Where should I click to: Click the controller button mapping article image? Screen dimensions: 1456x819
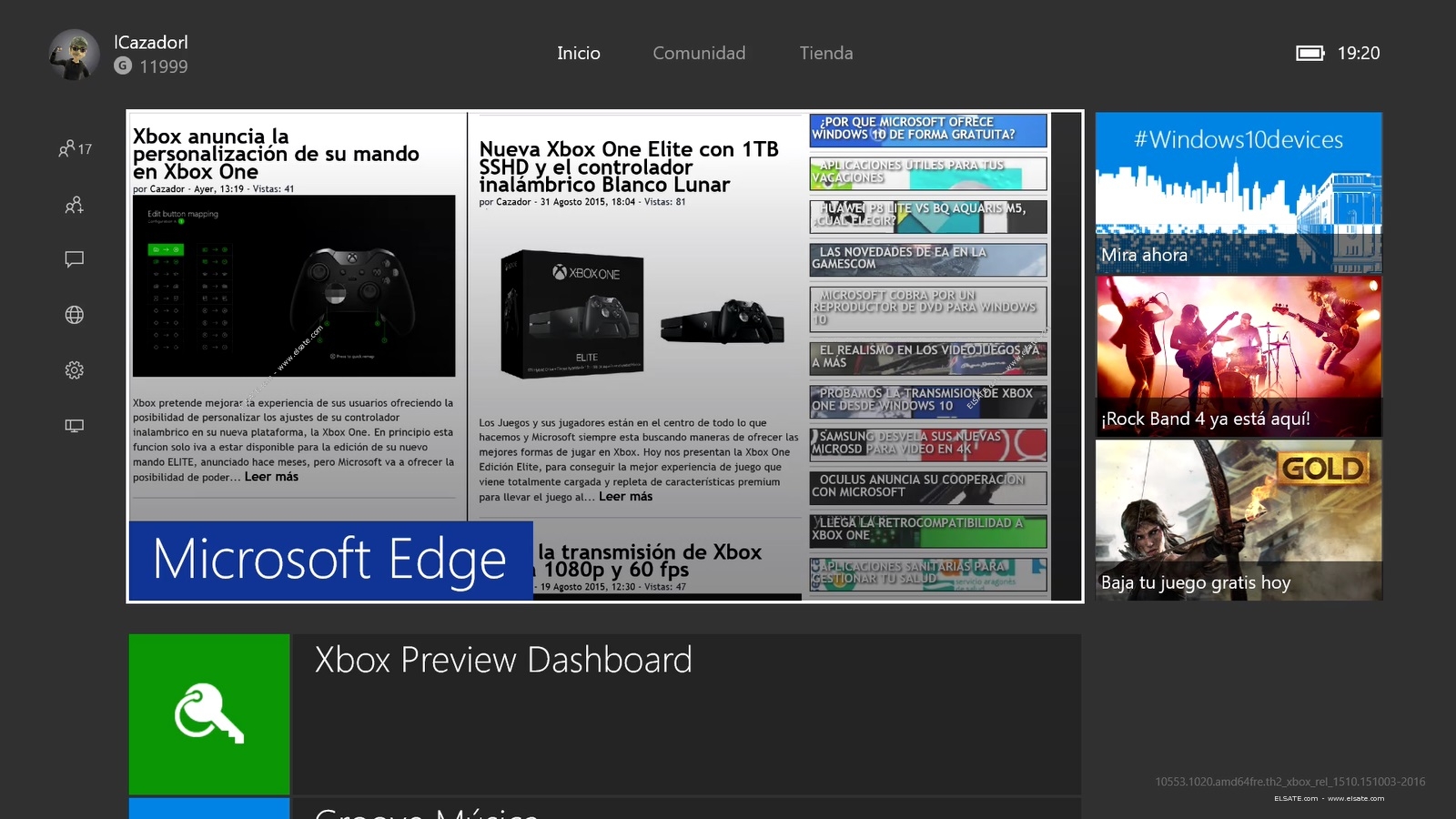[294, 286]
